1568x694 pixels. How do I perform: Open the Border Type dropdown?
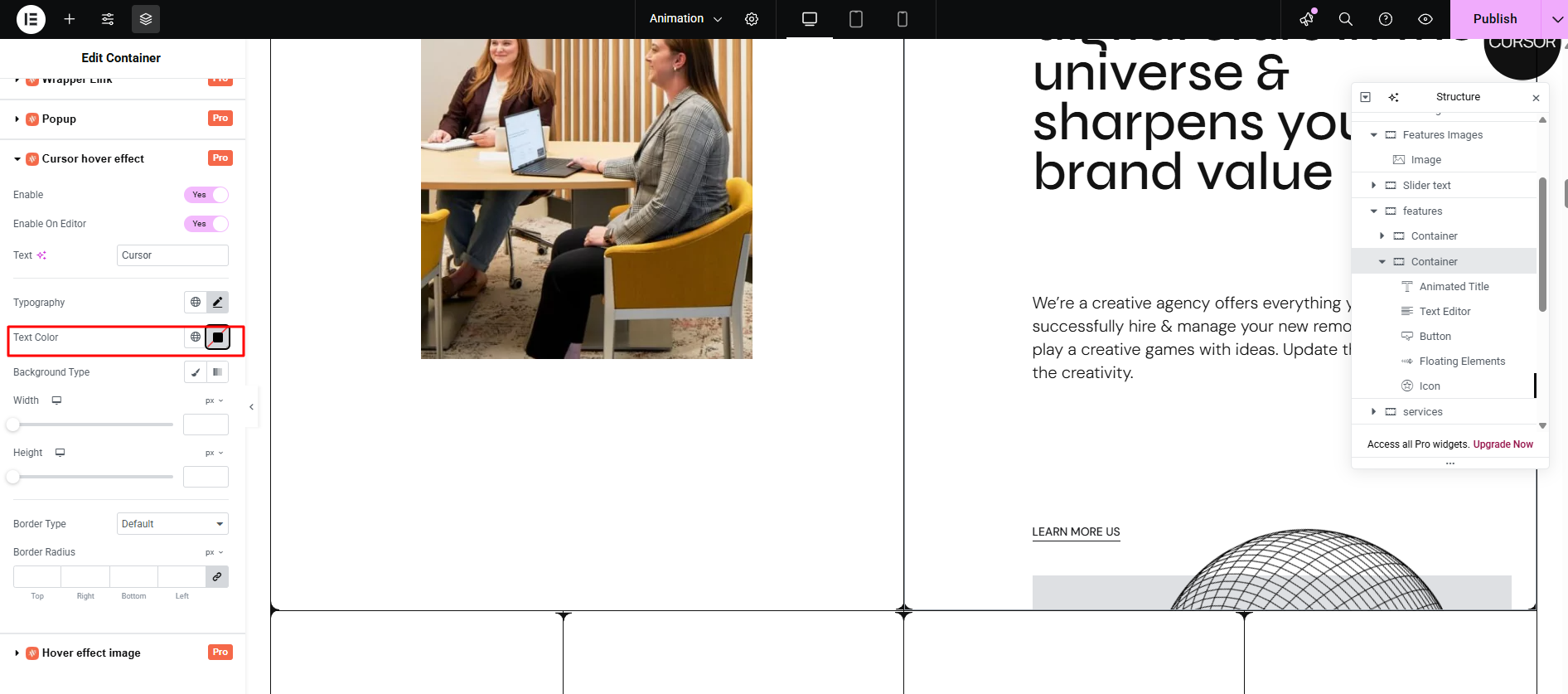point(172,524)
